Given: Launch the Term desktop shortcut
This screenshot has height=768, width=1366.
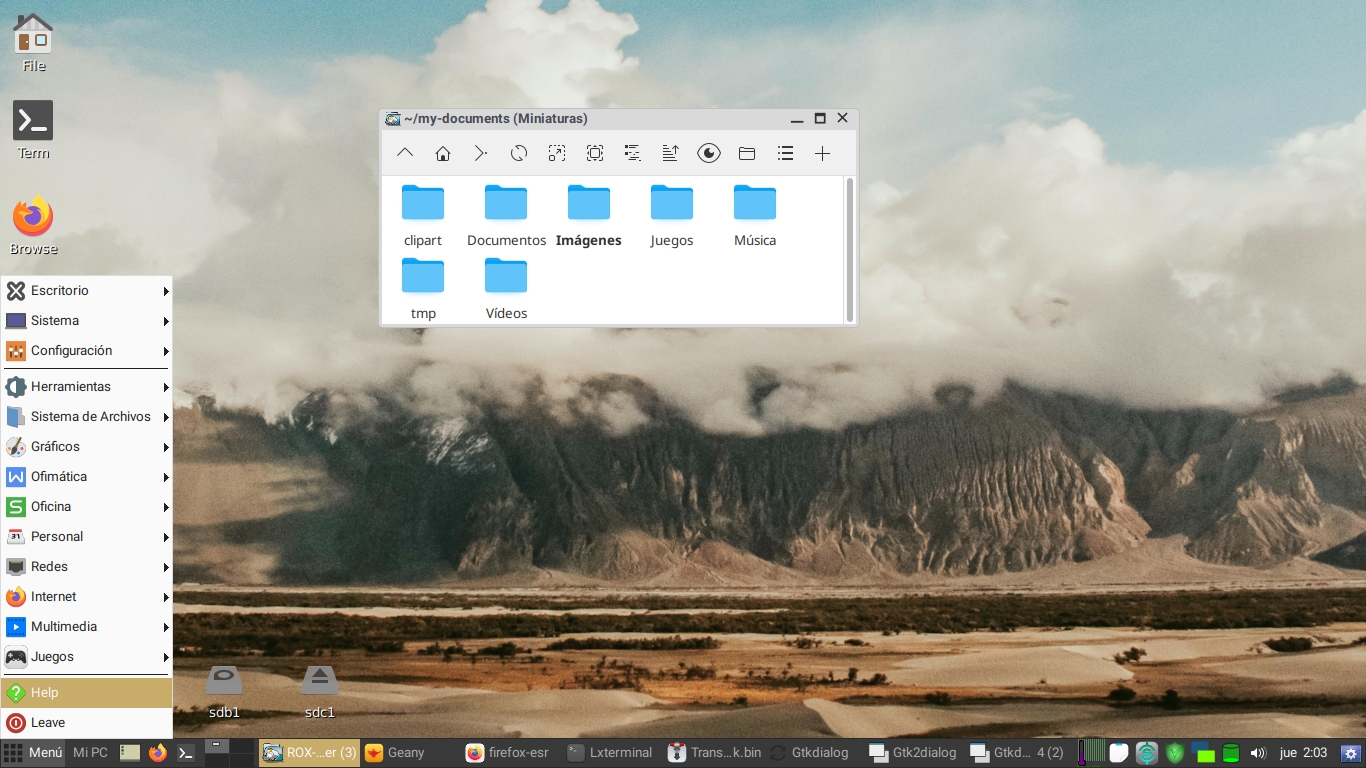Looking at the screenshot, I should click(x=33, y=130).
